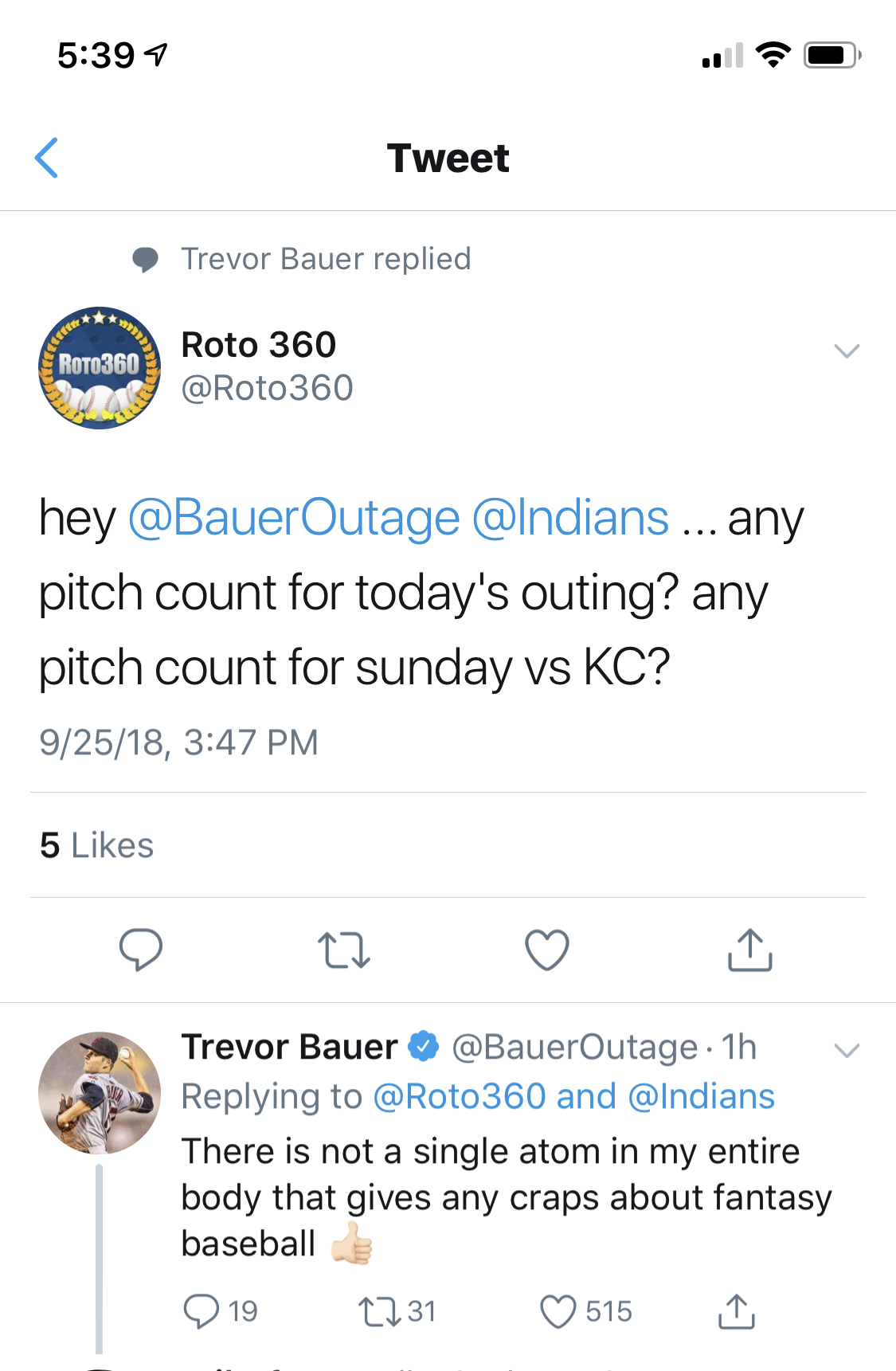Like Trevor Bauer's reply with 515 likes
This screenshot has width=896, height=1371.
tap(558, 1311)
